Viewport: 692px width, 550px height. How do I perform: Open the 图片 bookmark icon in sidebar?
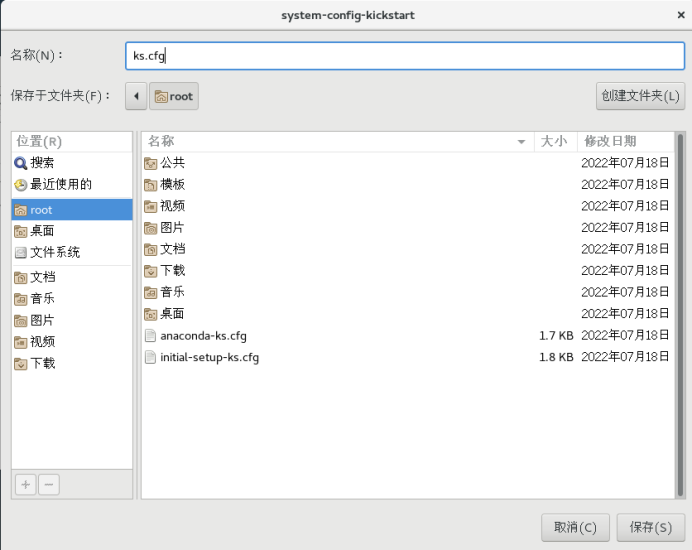click(21, 321)
